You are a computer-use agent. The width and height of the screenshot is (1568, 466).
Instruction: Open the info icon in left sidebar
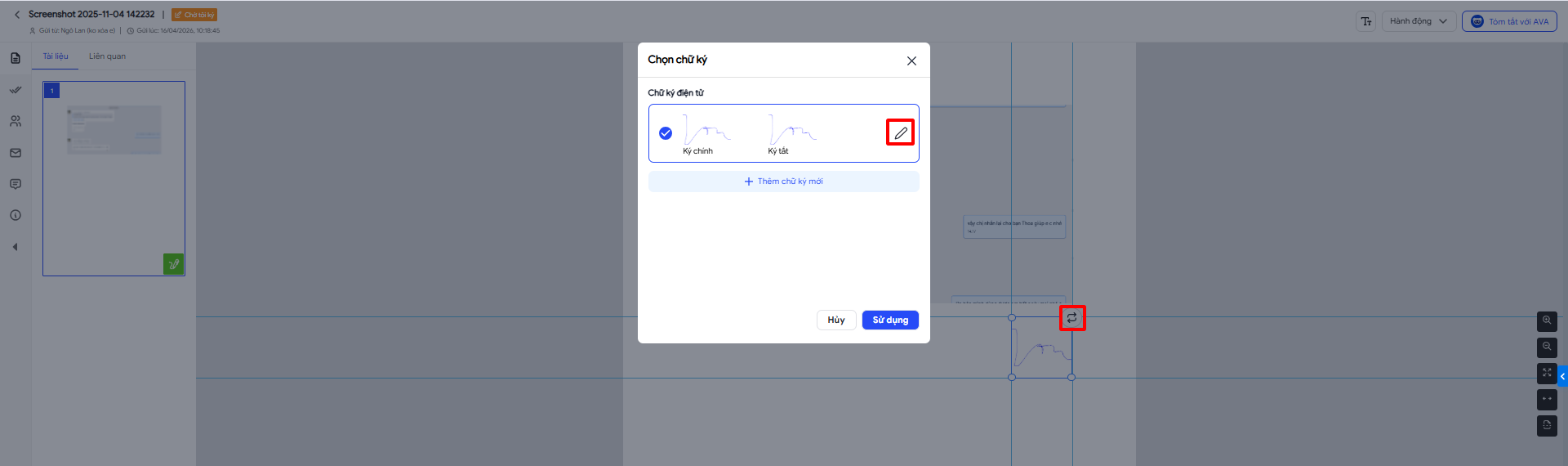16,215
